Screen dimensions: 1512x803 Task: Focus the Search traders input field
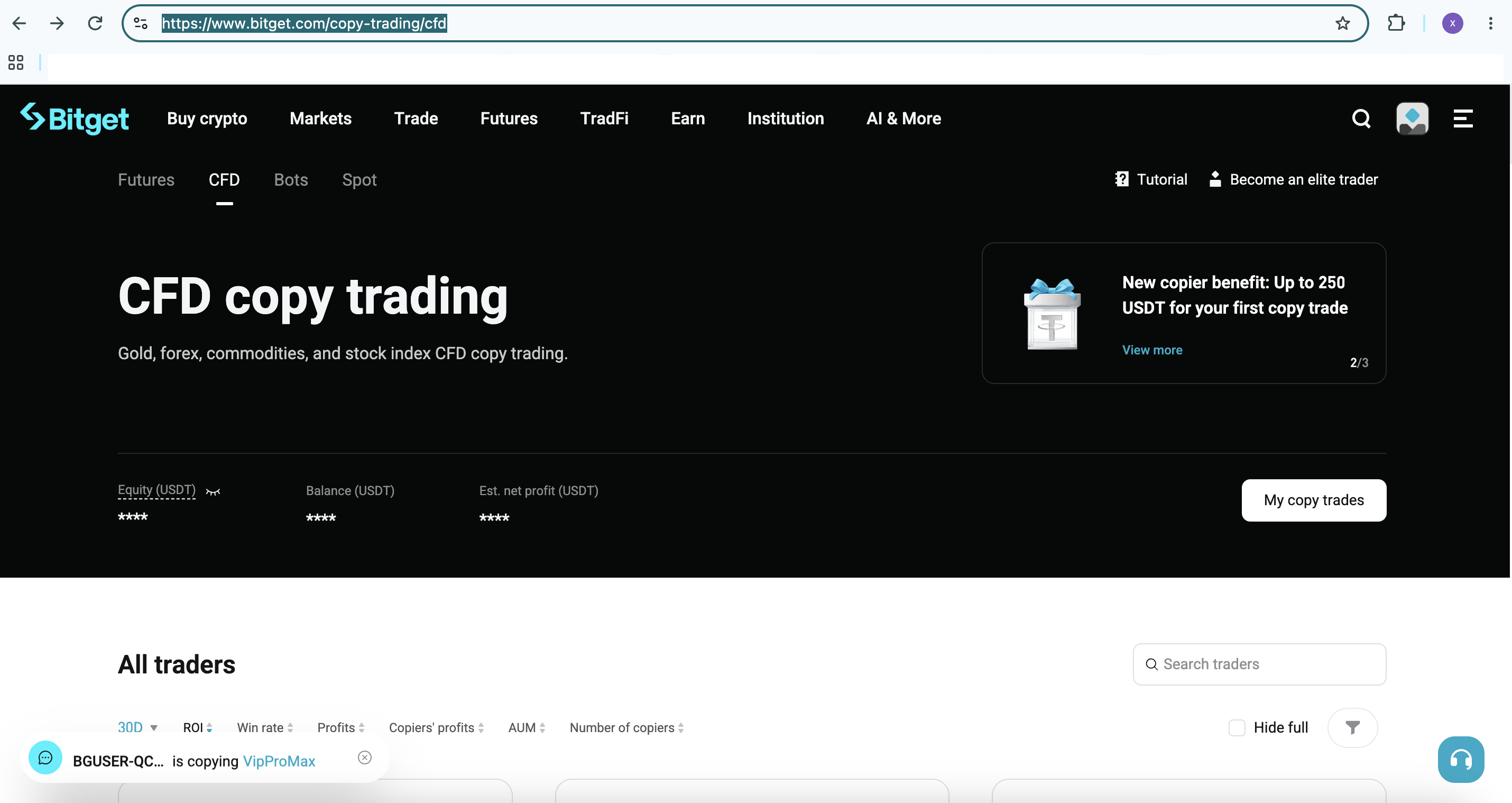1260,664
